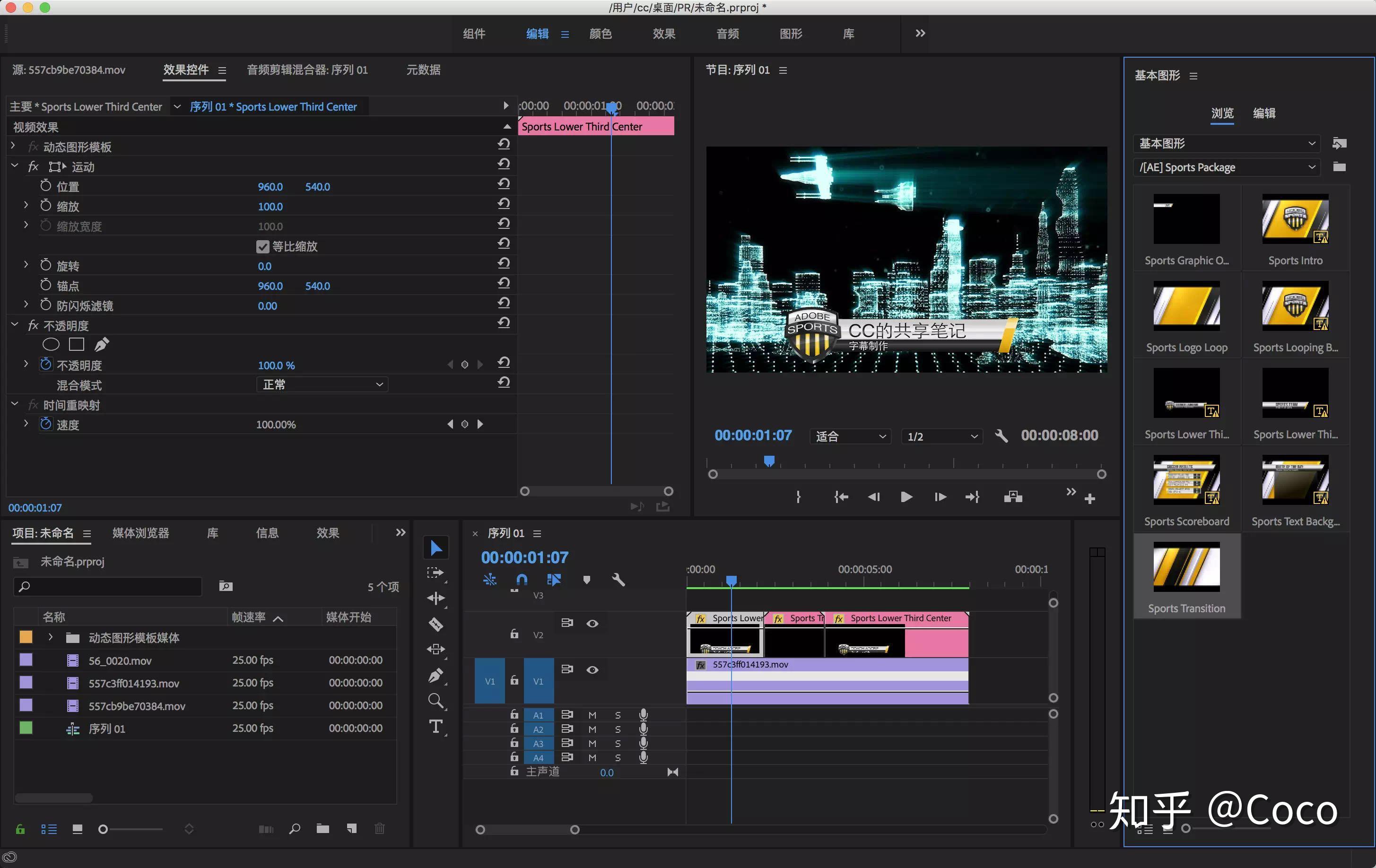Viewport: 1376px width, 868px height.
Task: Click Export Frame camera icon
Action: coord(1012,496)
